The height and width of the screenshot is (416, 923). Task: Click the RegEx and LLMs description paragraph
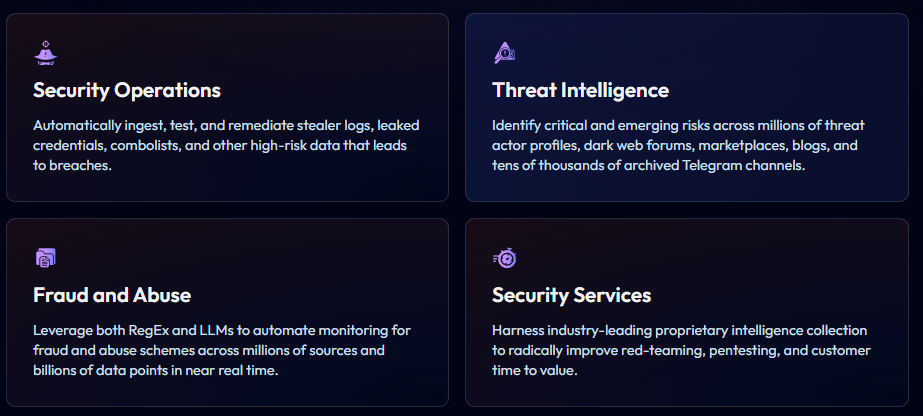click(x=222, y=350)
